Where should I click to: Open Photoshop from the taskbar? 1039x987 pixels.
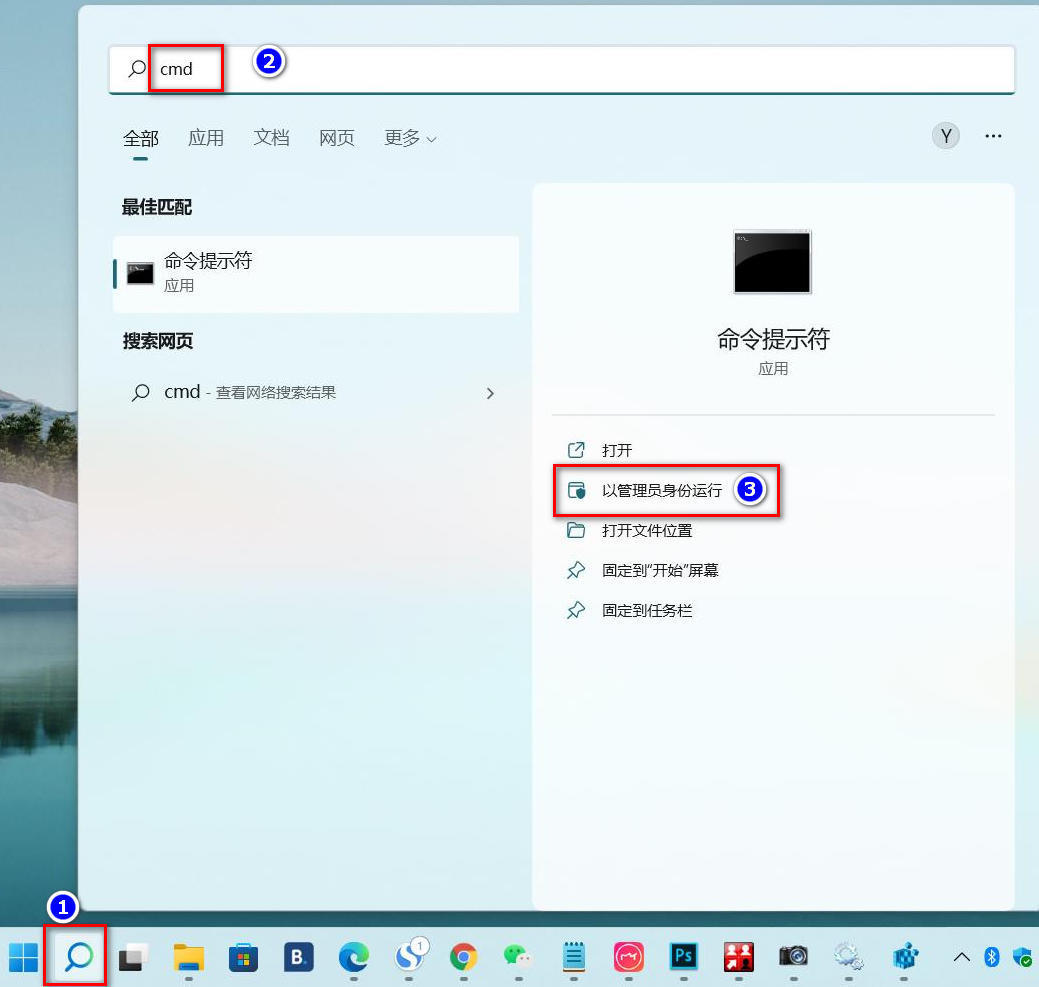(x=683, y=957)
